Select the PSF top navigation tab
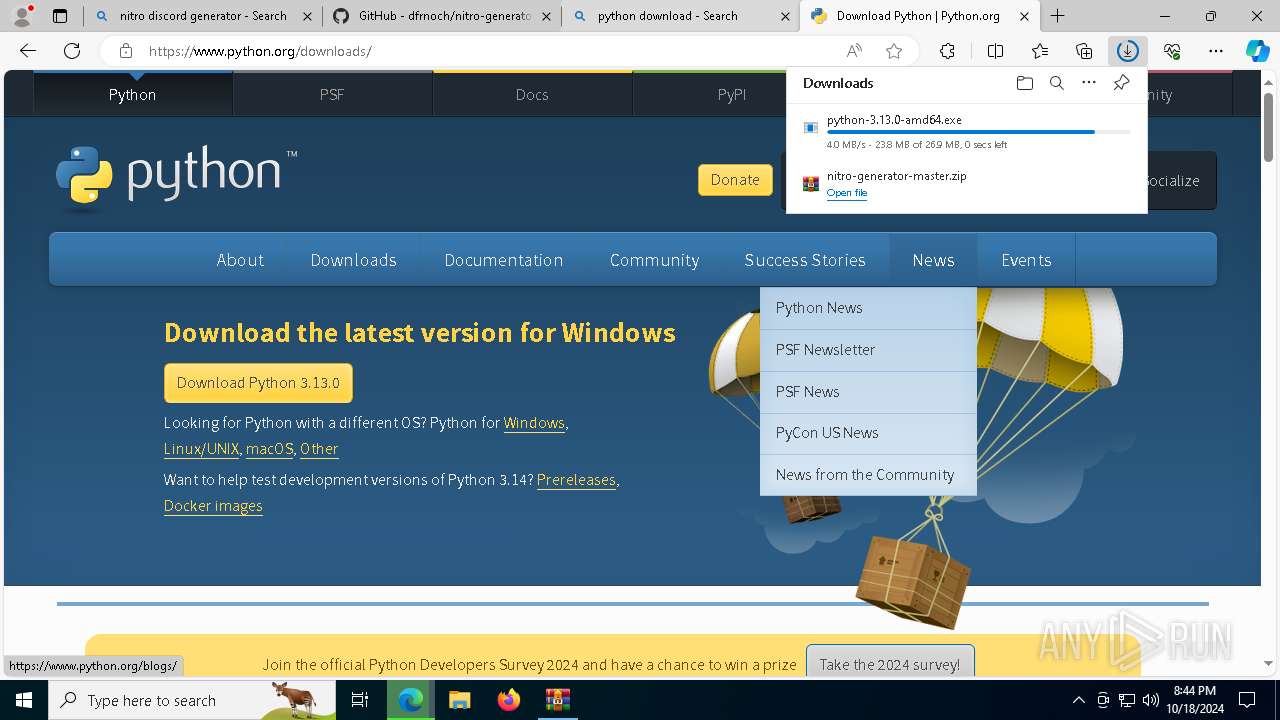The image size is (1280, 720). click(332, 94)
